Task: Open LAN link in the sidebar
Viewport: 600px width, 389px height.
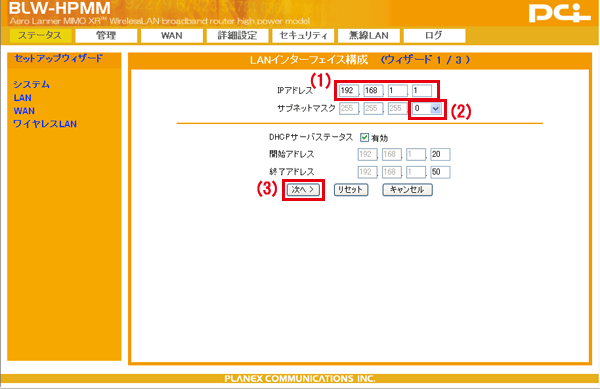Action: (23, 98)
